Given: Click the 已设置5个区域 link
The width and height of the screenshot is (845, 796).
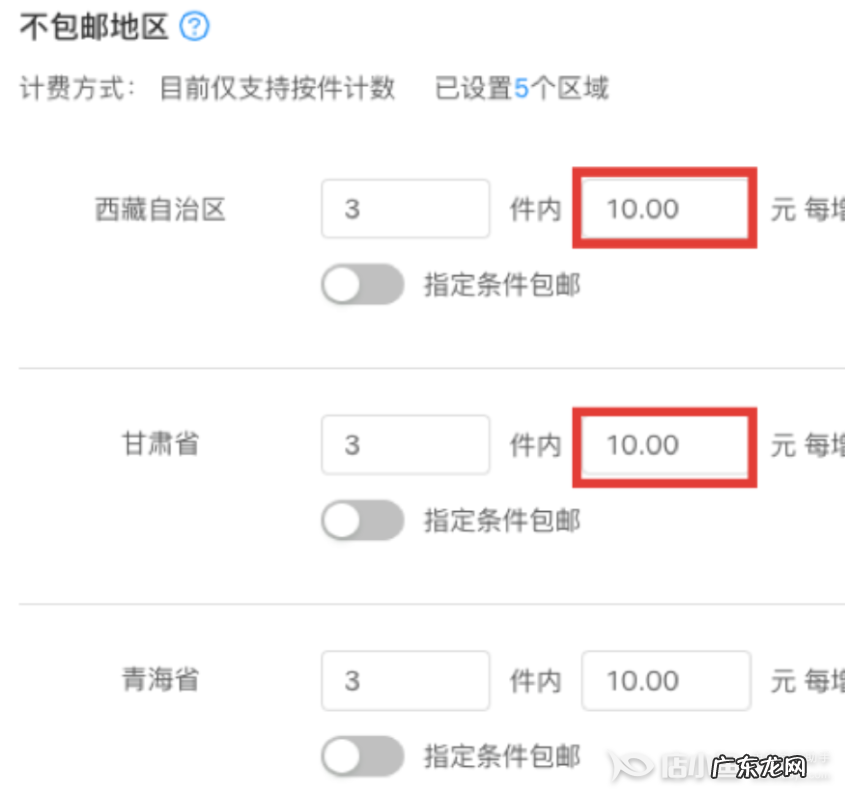Looking at the screenshot, I should (520, 89).
